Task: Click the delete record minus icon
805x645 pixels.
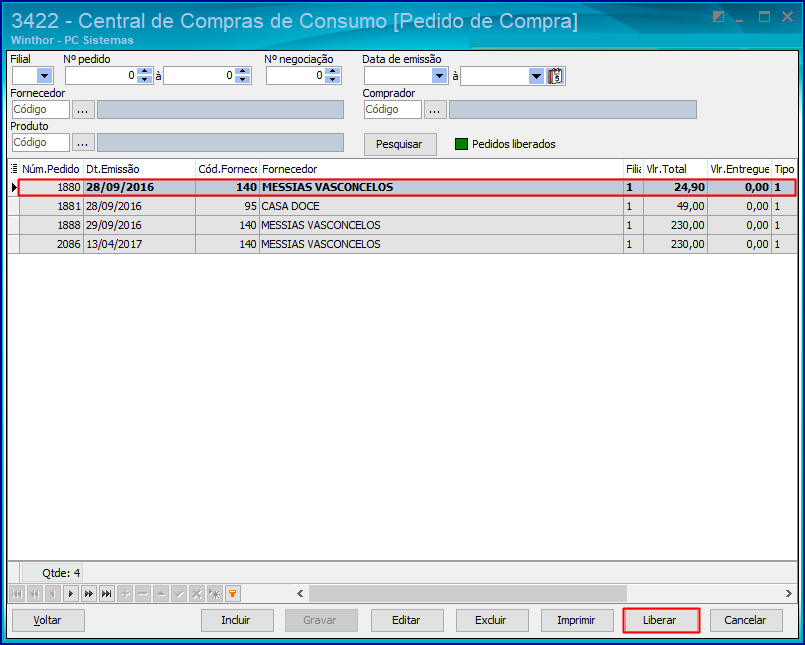Action: (143, 594)
